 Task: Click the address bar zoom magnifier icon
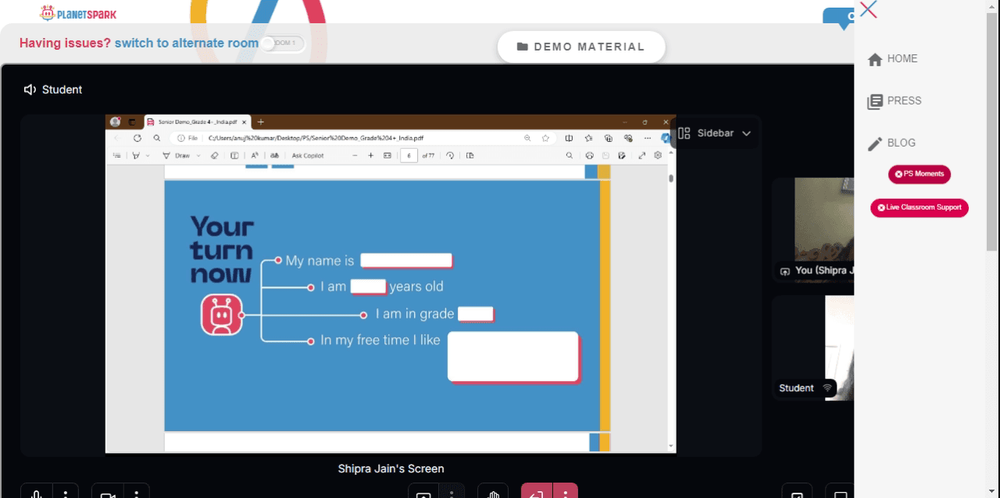pyautogui.click(x=527, y=138)
